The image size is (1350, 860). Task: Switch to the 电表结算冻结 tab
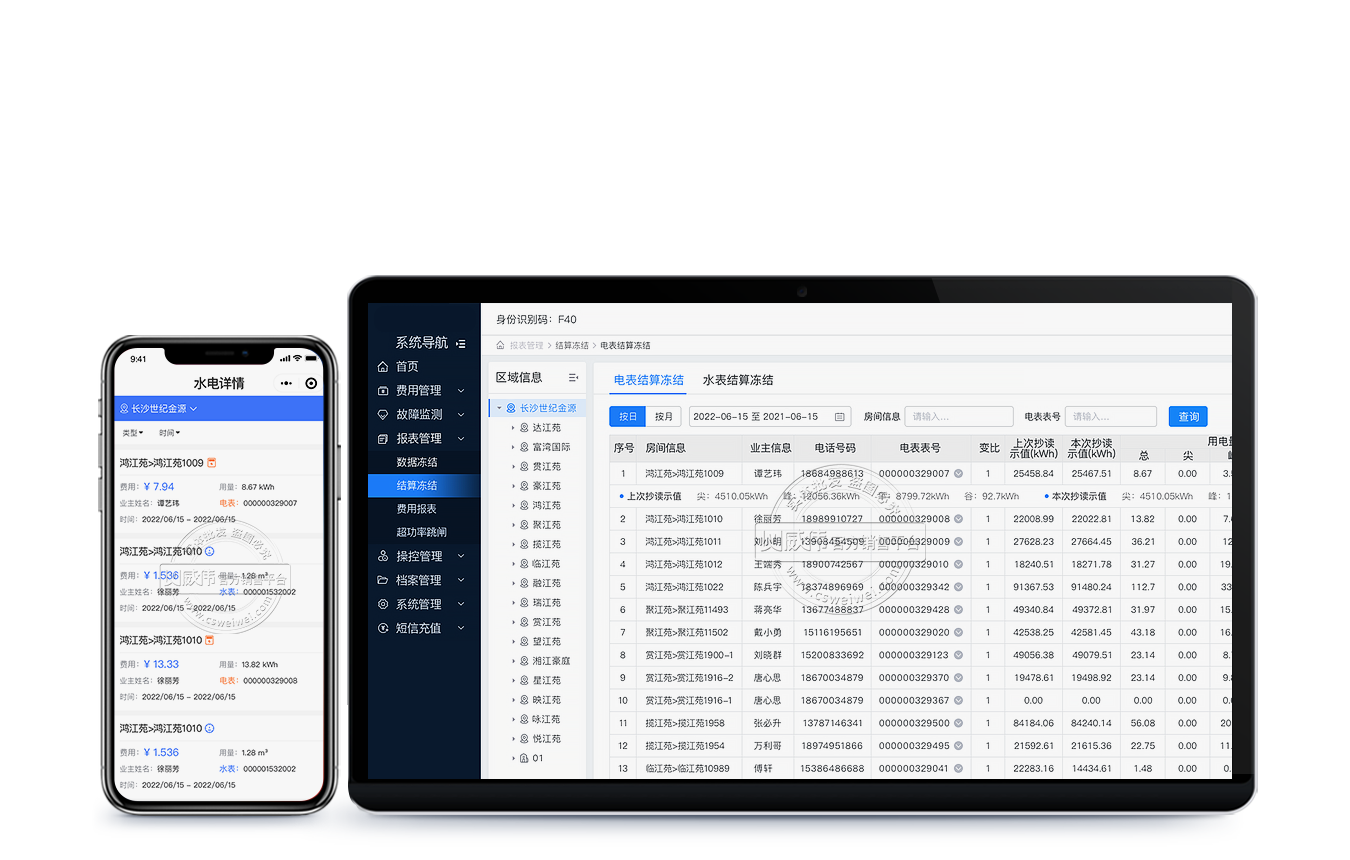(649, 380)
